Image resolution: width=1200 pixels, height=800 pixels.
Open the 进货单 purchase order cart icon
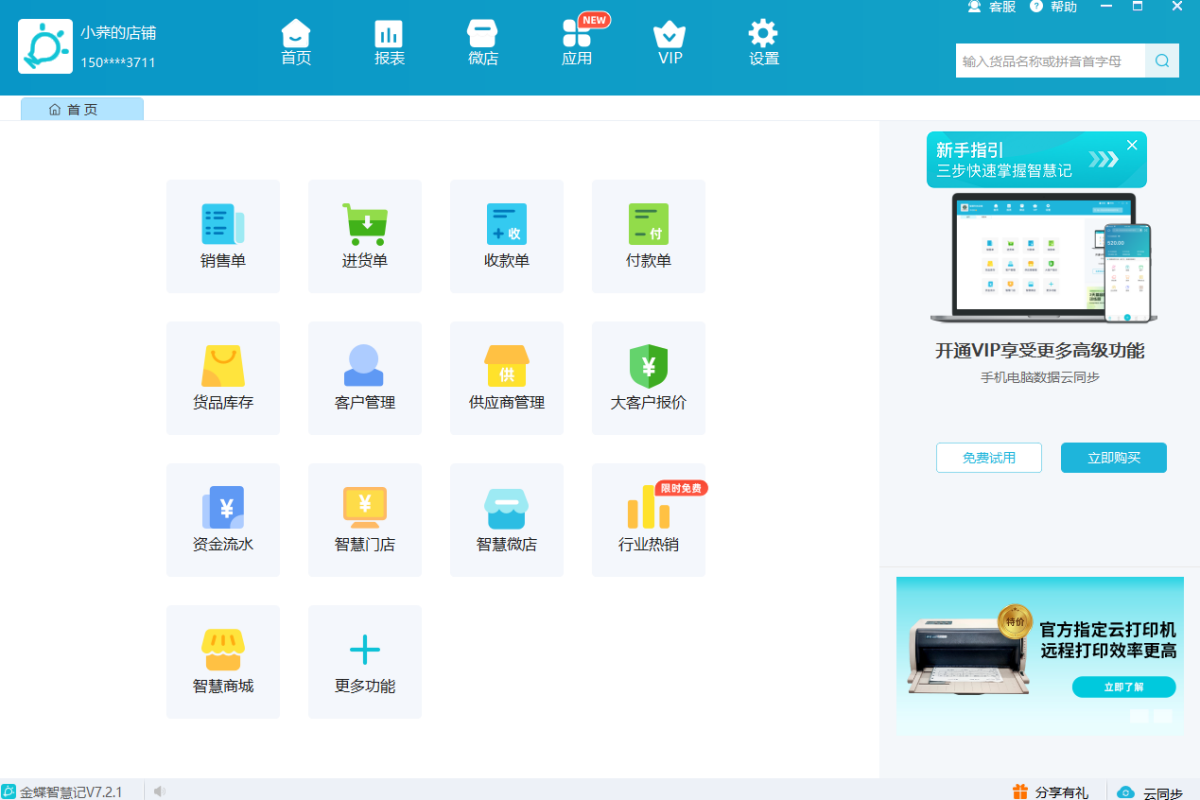365,226
